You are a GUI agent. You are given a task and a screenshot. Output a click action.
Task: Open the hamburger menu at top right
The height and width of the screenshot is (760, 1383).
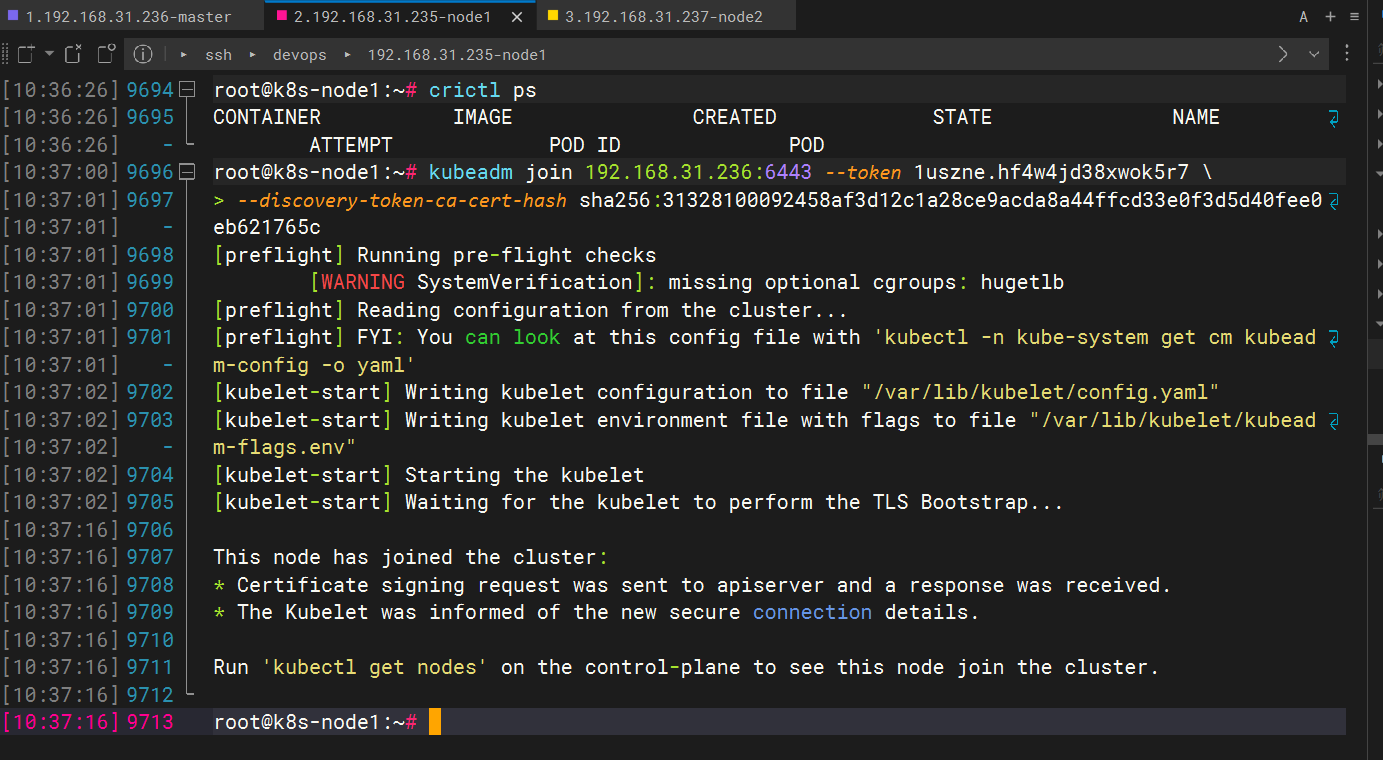(1355, 16)
